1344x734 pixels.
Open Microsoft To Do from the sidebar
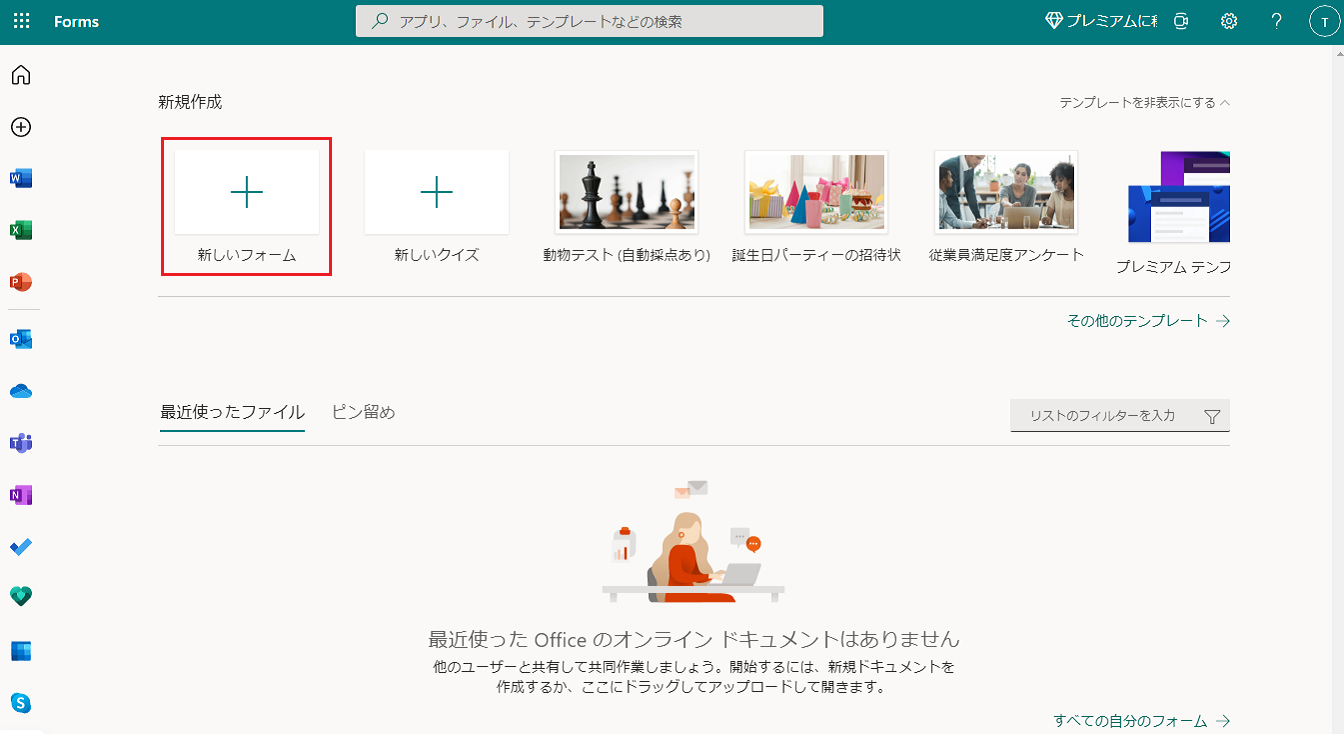click(22, 546)
